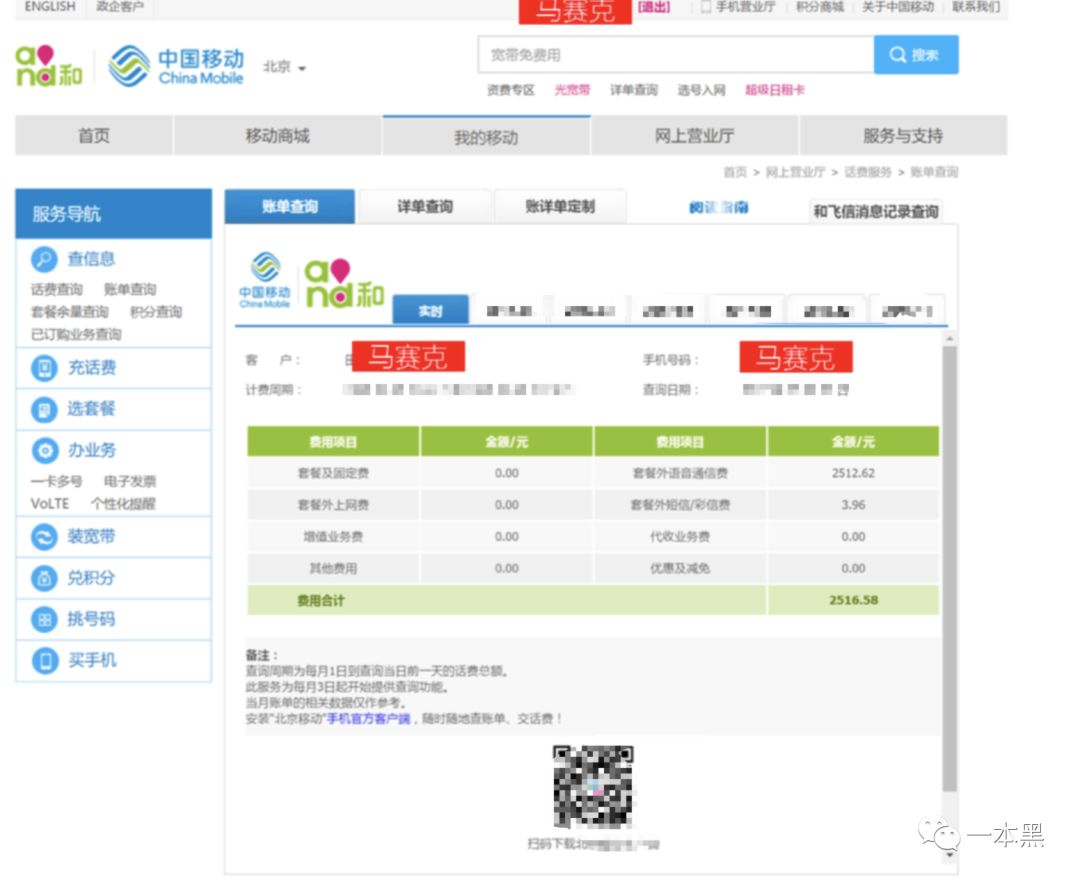
Task: Click the 网上营业厅 breadcrumb link
Action: (795, 172)
